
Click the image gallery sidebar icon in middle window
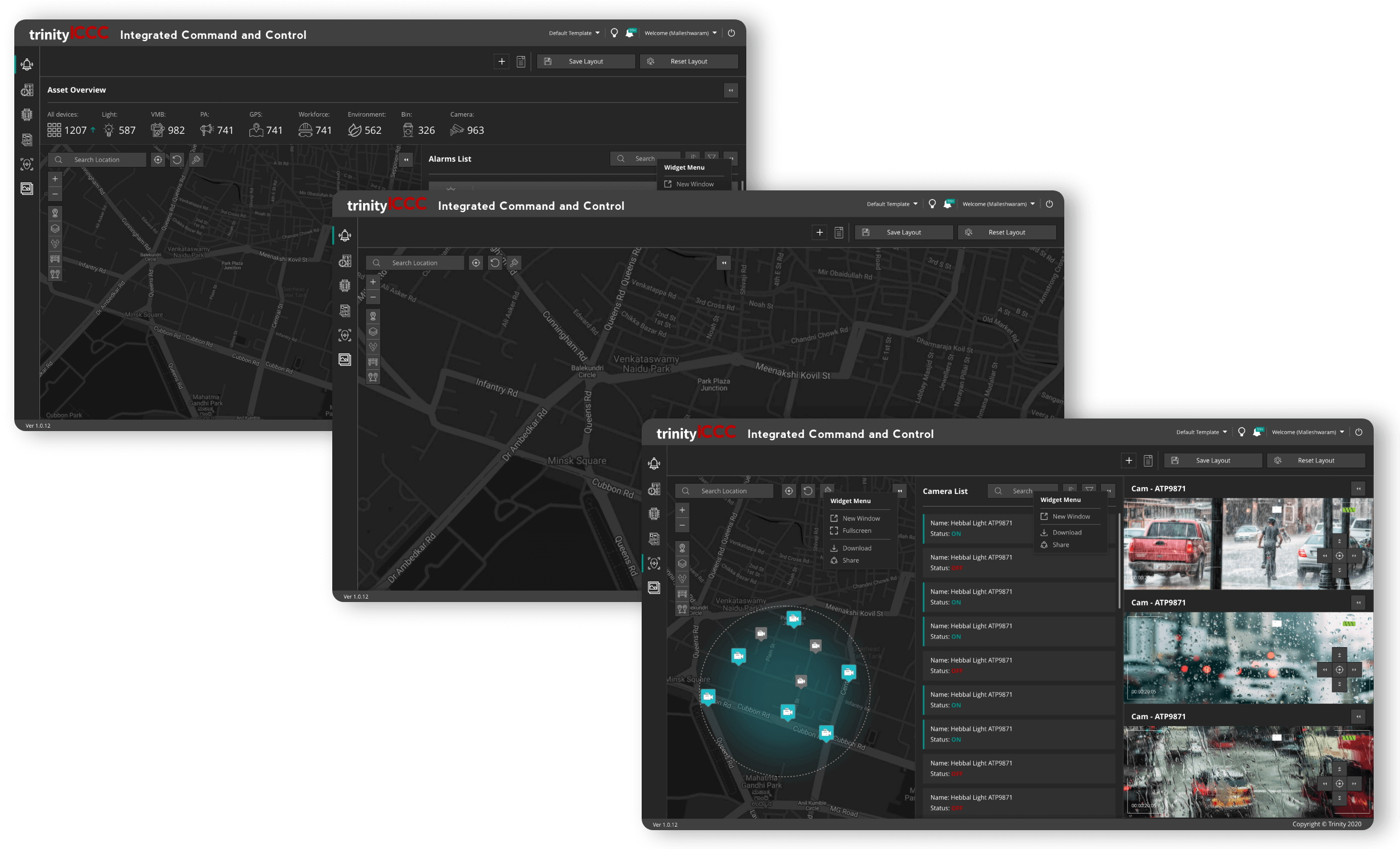pos(345,360)
